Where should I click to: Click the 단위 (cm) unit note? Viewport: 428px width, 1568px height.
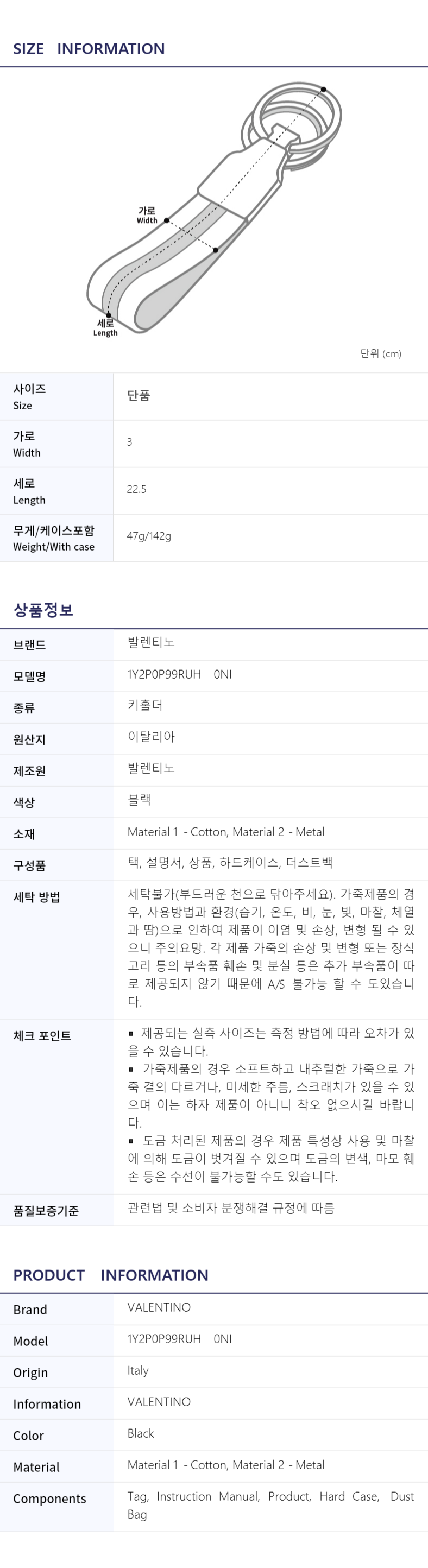point(381,353)
